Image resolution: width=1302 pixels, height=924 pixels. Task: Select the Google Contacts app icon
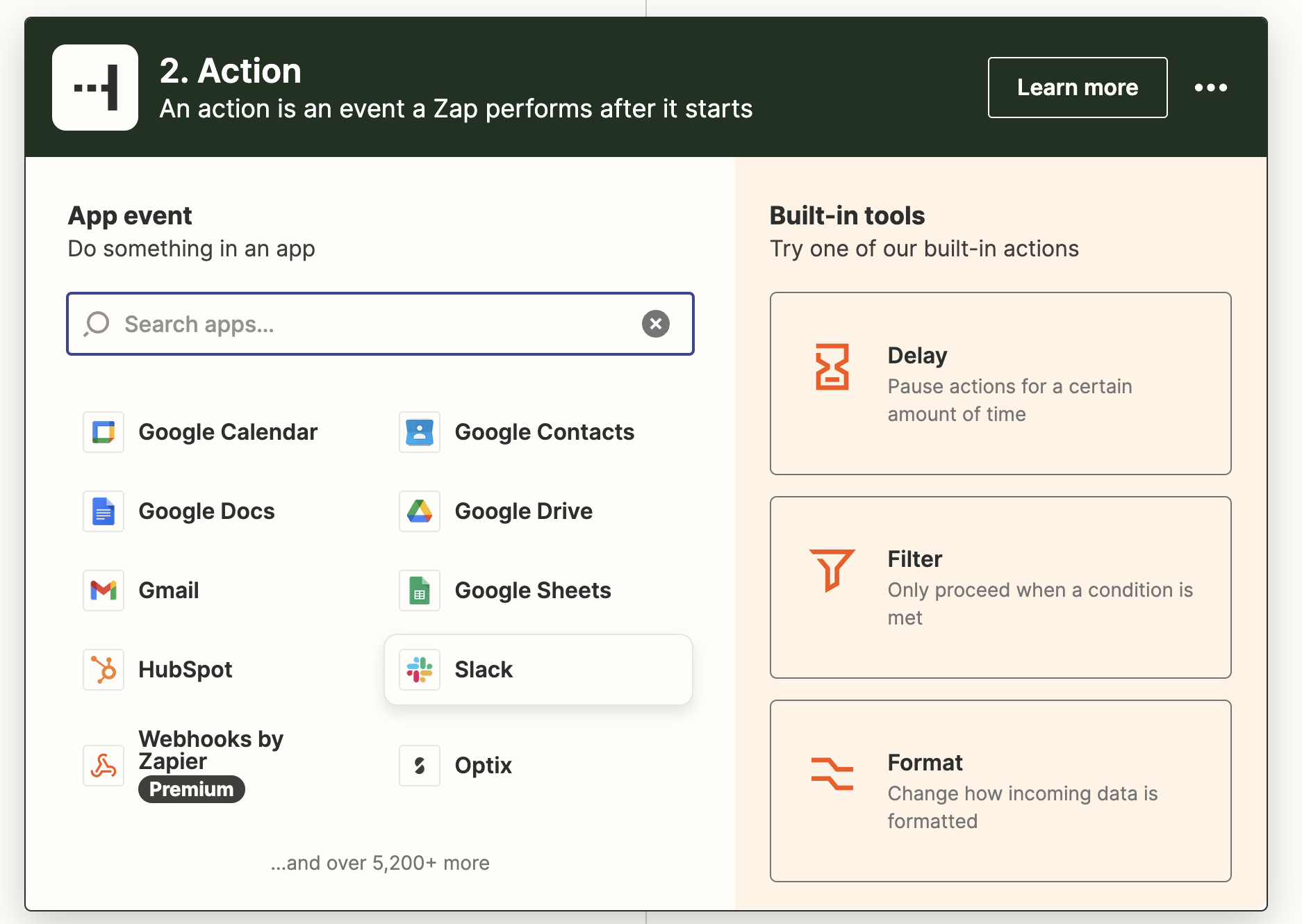point(420,432)
